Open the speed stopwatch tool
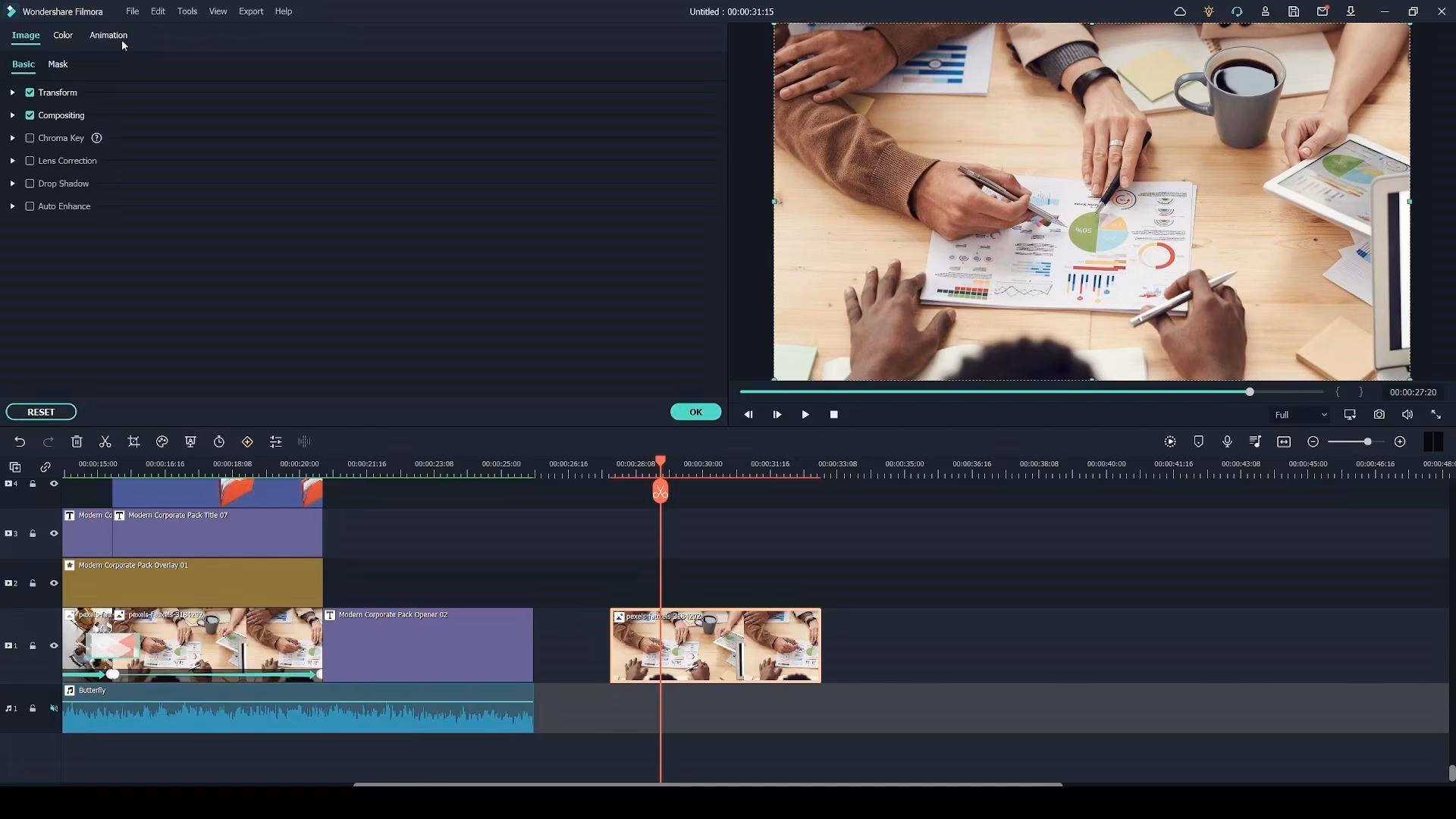This screenshot has height=819, width=1456. [x=219, y=441]
